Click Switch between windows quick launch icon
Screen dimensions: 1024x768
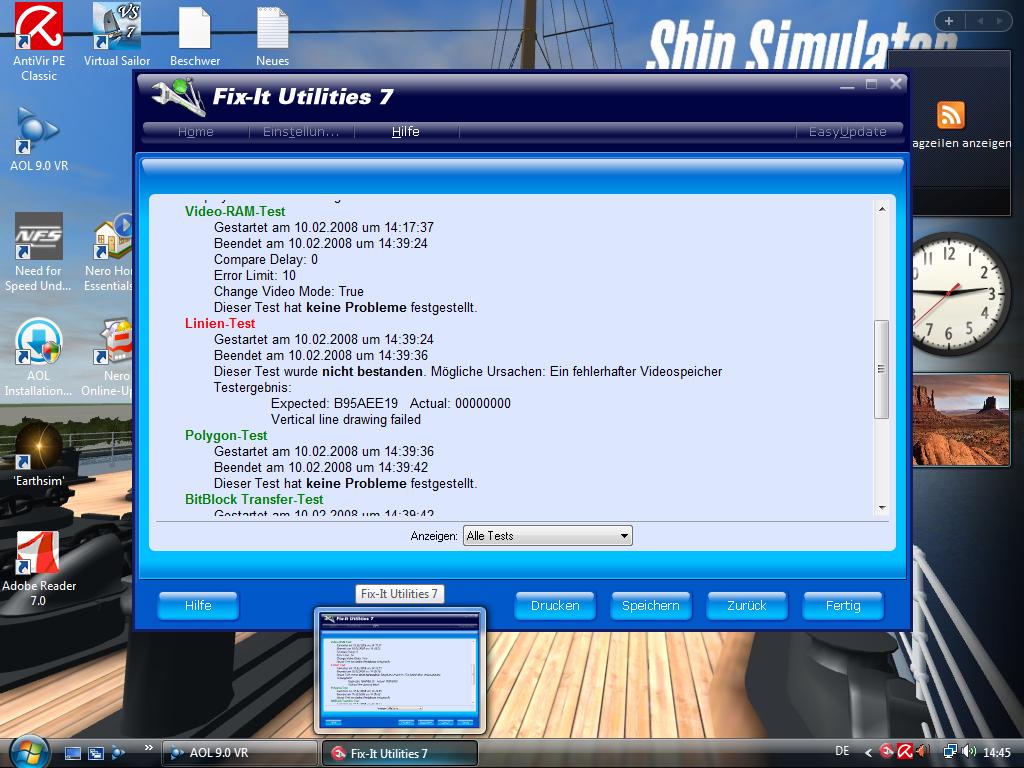(96, 753)
